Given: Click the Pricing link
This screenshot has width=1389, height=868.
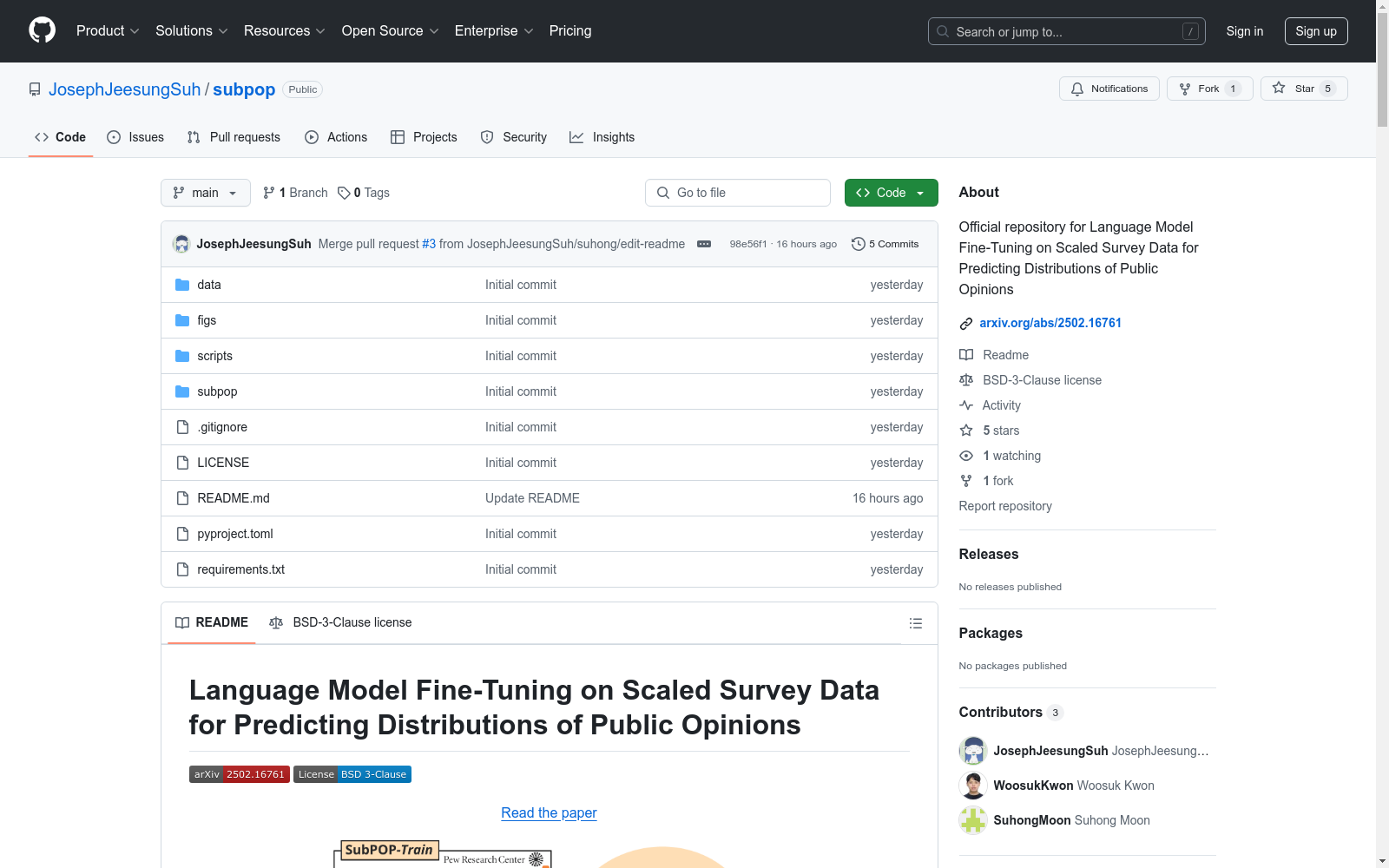Looking at the screenshot, I should coord(570,30).
